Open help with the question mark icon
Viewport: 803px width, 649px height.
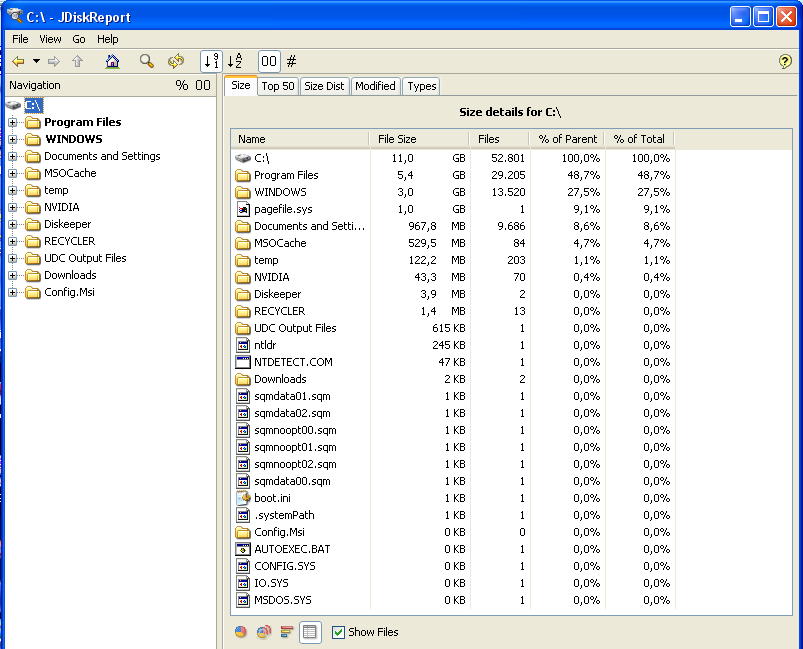coord(785,61)
